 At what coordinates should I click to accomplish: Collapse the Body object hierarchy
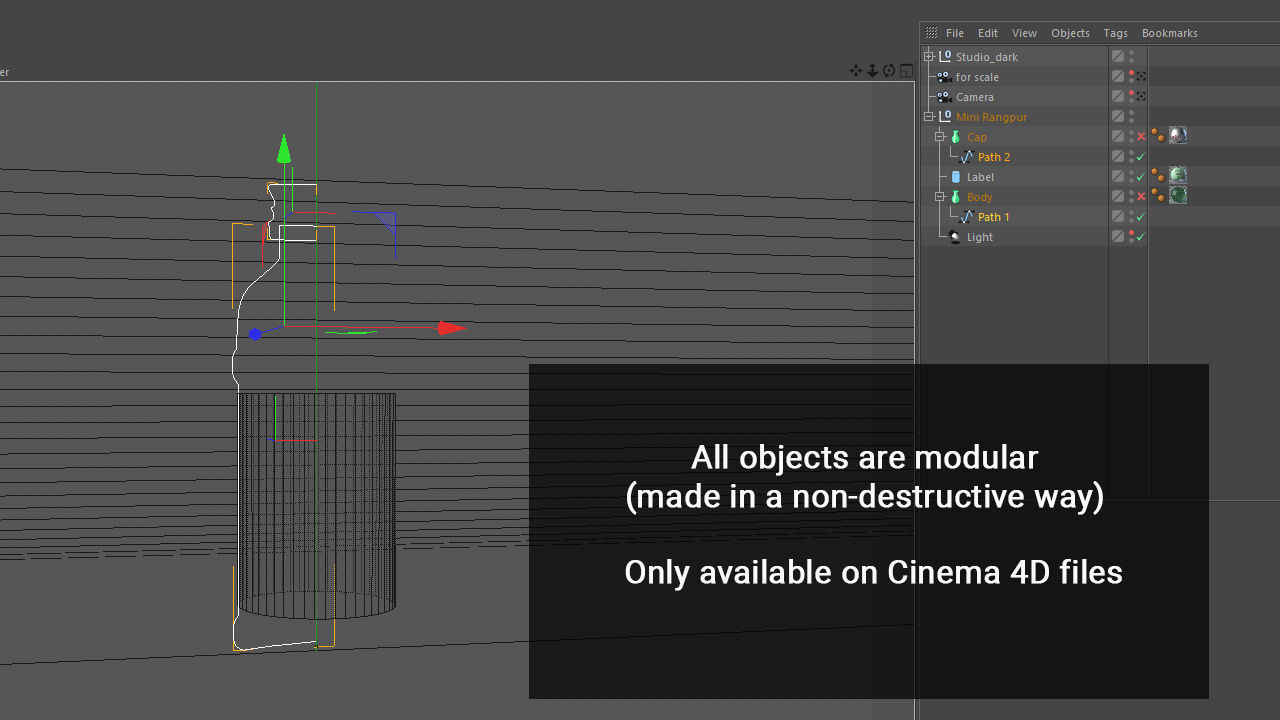point(940,197)
